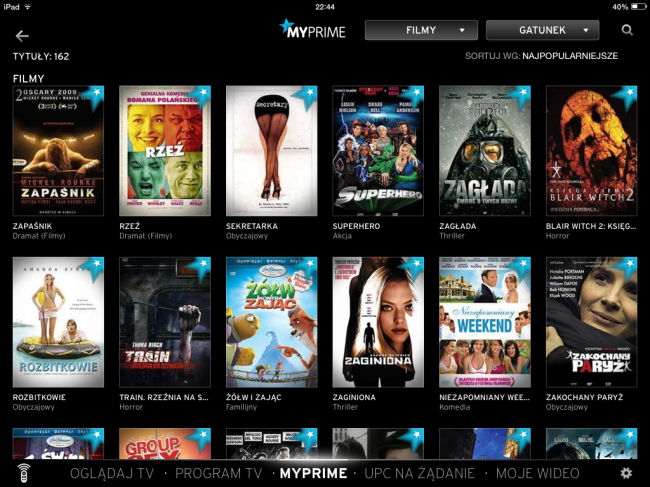This screenshot has width=650, height=487.
Task: Select the ZAKOCHANY PARYŻ title text
Action: (585, 397)
